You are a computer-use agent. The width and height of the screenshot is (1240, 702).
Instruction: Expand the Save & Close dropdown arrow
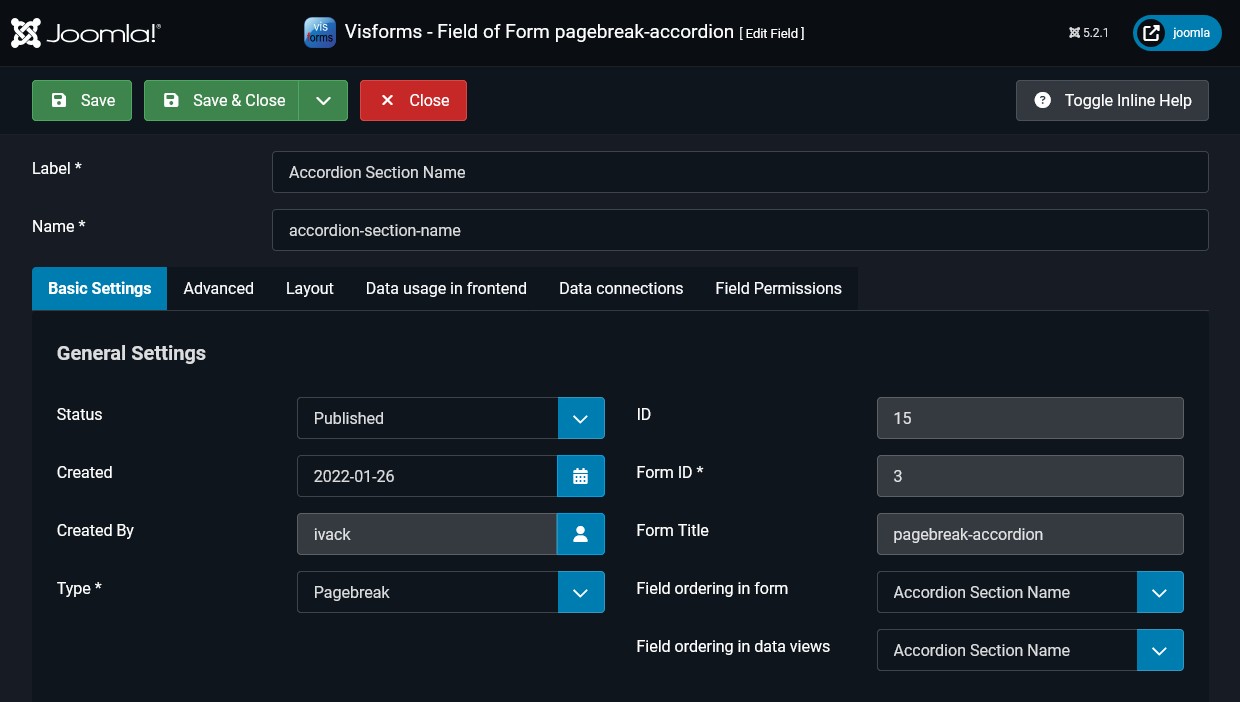(323, 100)
